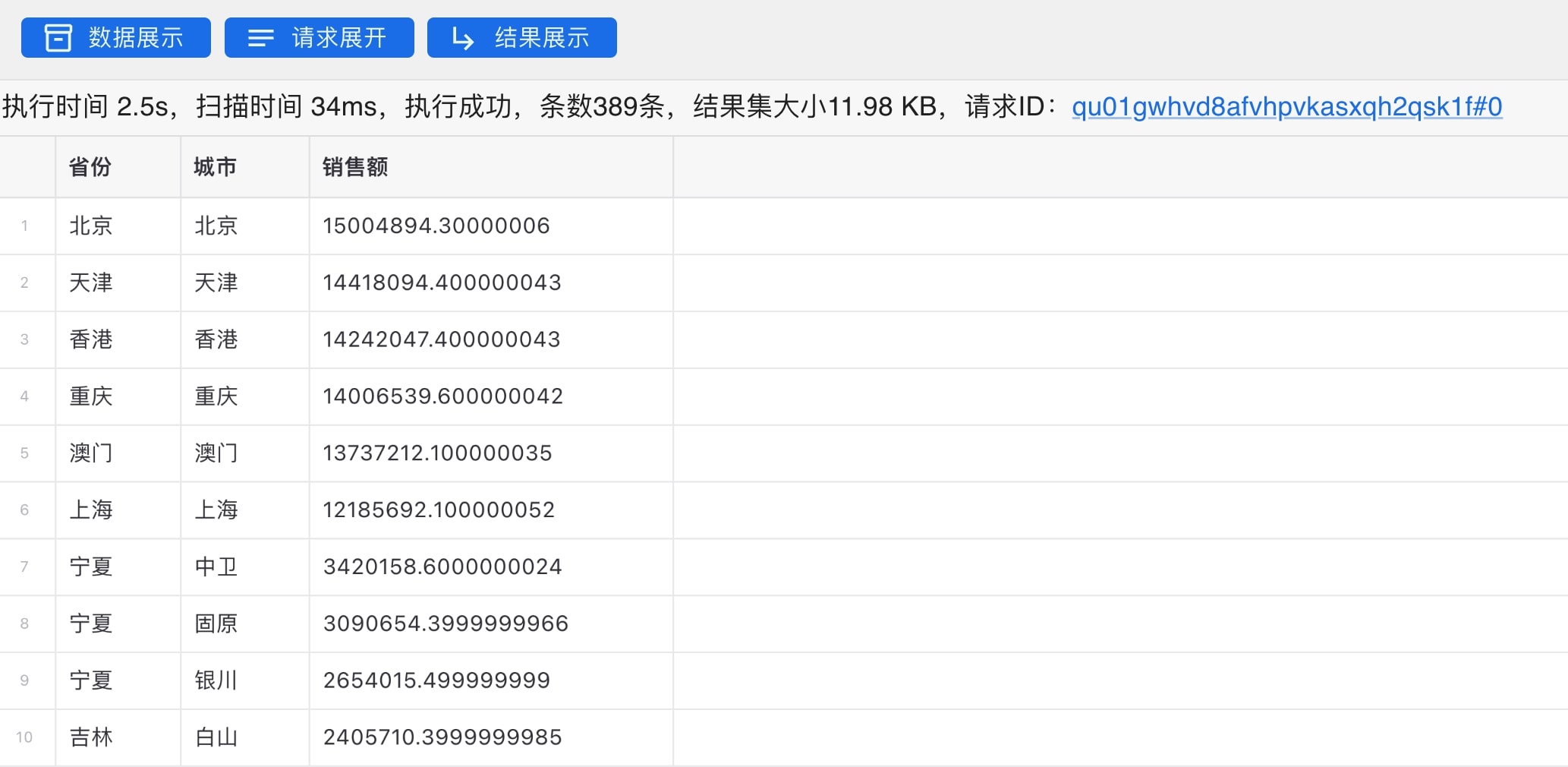Click the list-lines icon in 请求展开 button
This screenshot has width=1568, height=767.
(260, 36)
